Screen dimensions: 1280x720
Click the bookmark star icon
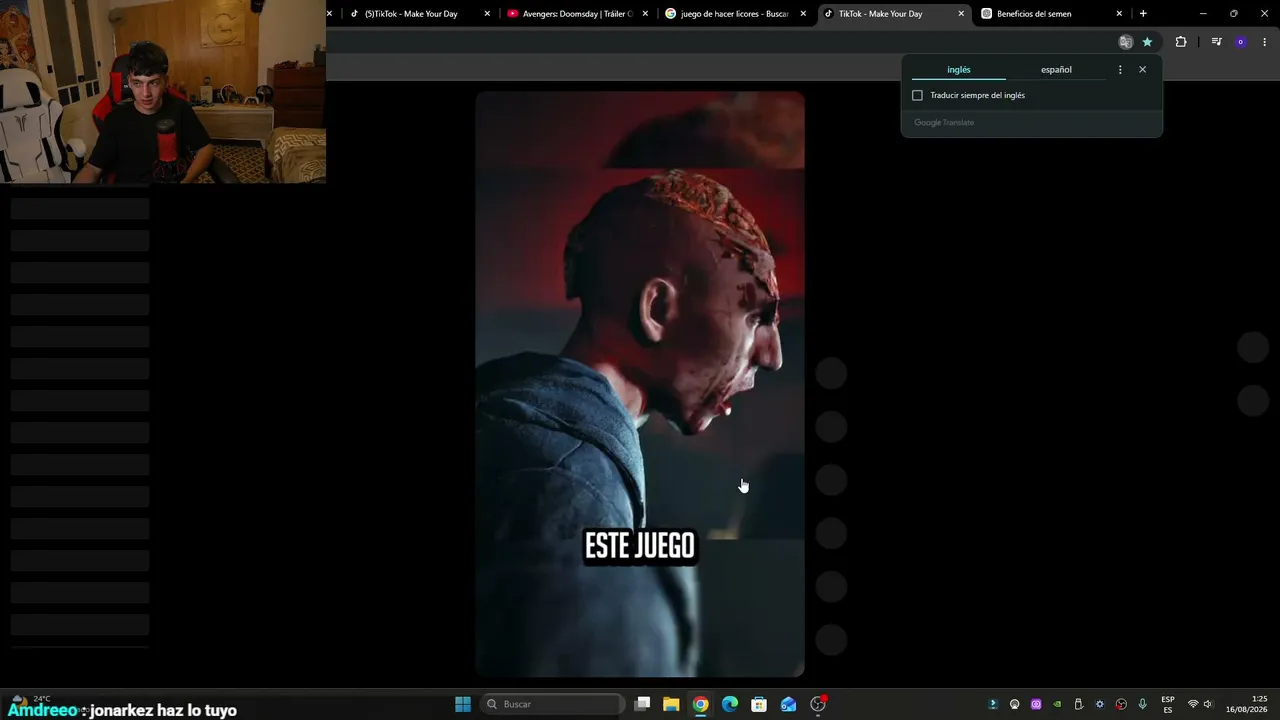click(x=1147, y=42)
